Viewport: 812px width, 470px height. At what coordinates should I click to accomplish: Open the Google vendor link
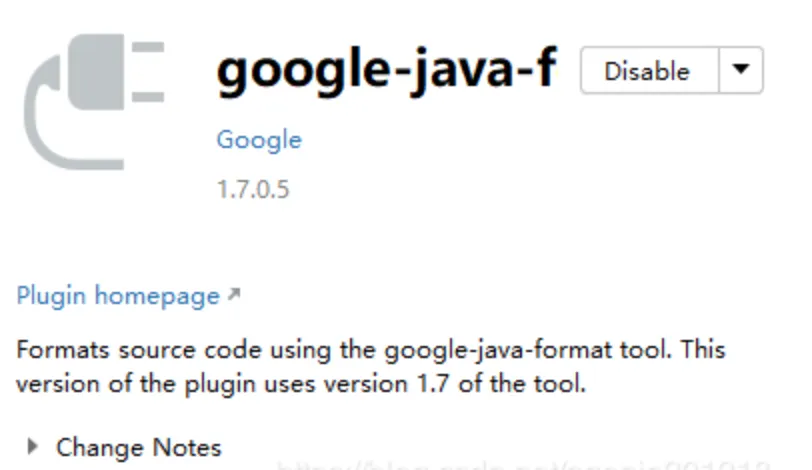(x=259, y=140)
